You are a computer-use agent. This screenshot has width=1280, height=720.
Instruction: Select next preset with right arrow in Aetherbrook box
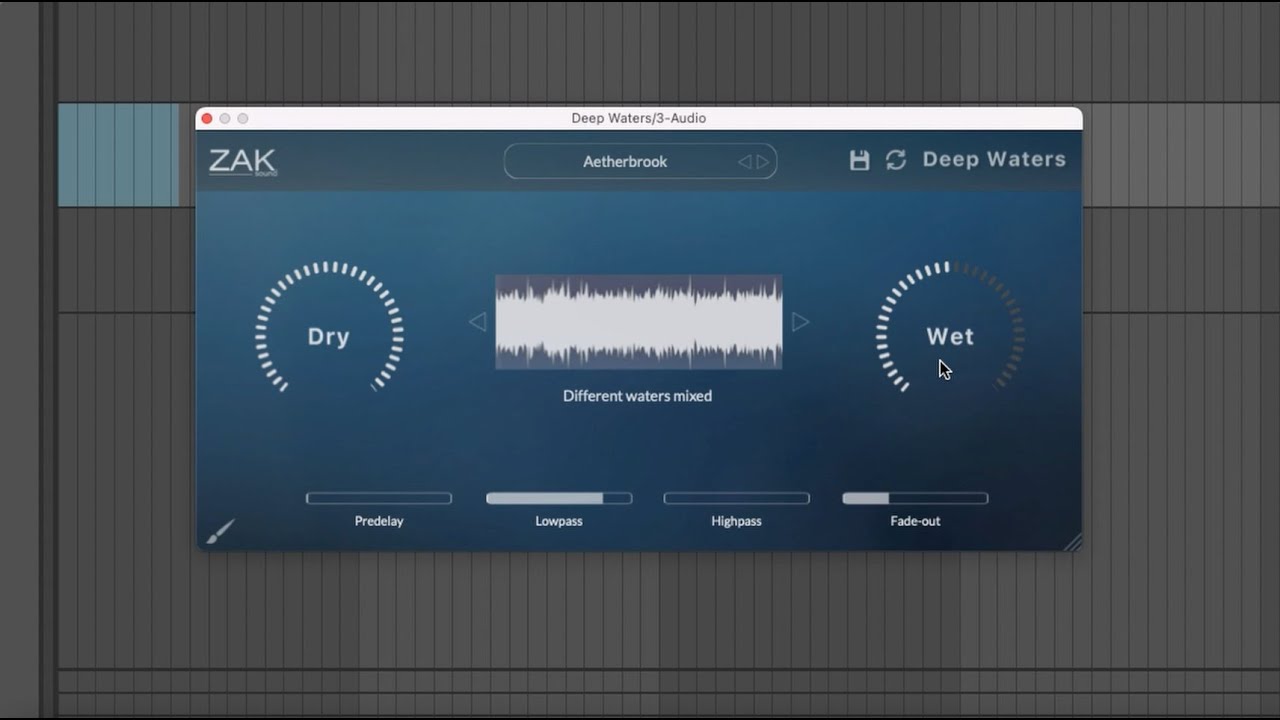[763, 162]
